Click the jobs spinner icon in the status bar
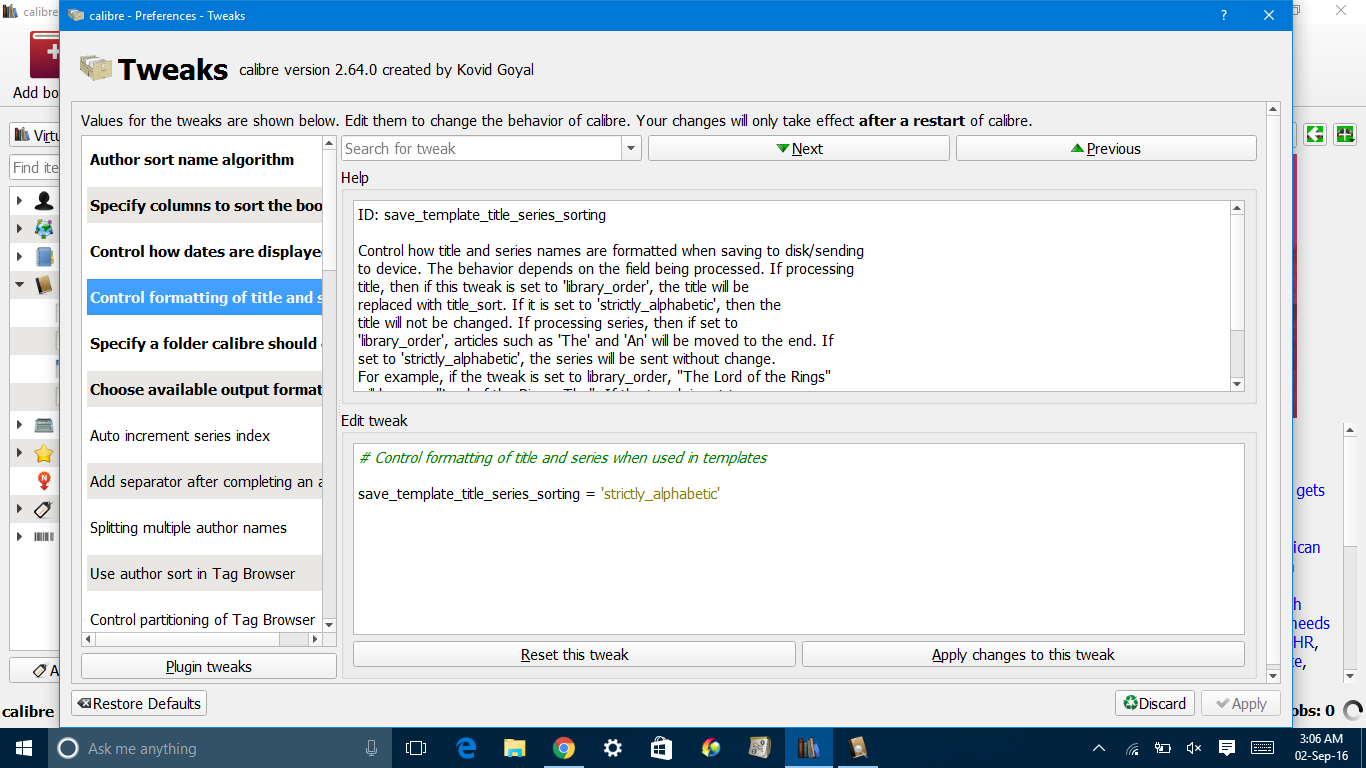Screen dimensions: 1366x768 (1353, 711)
